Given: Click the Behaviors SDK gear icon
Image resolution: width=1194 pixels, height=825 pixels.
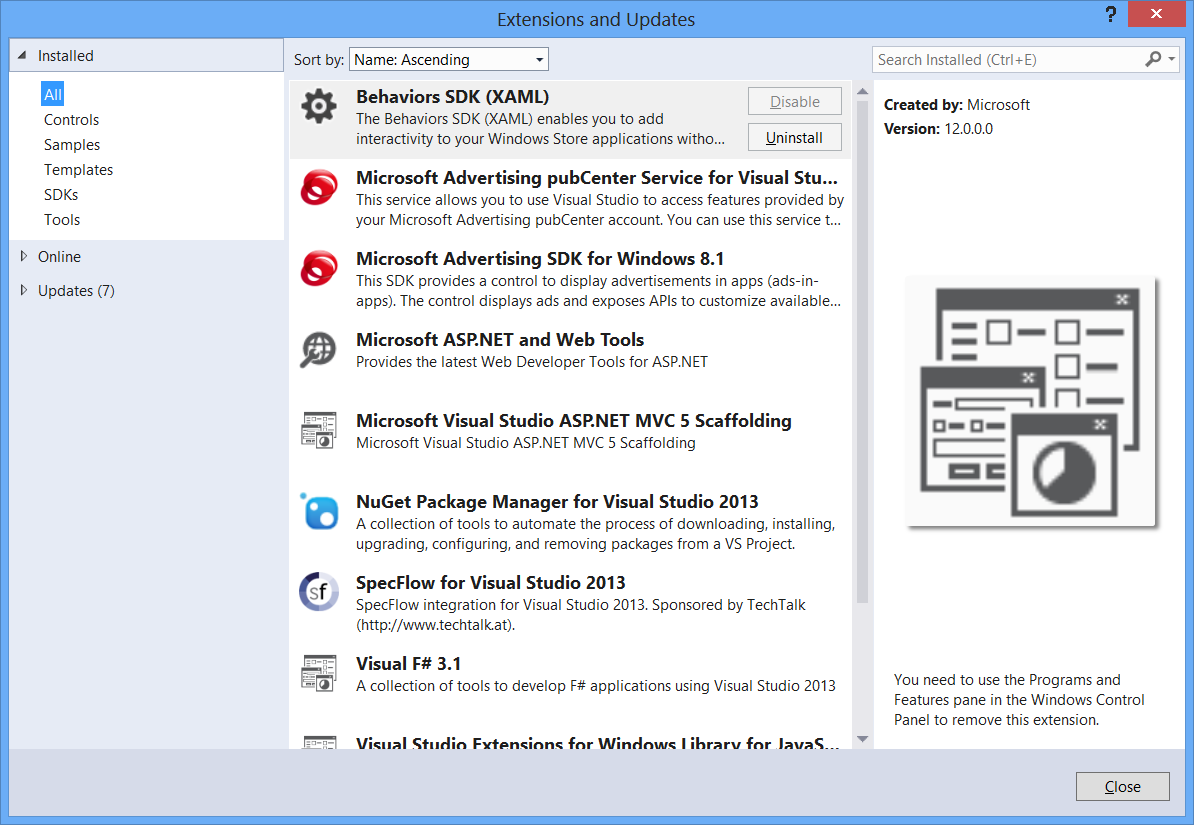Looking at the screenshot, I should [x=319, y=107].
